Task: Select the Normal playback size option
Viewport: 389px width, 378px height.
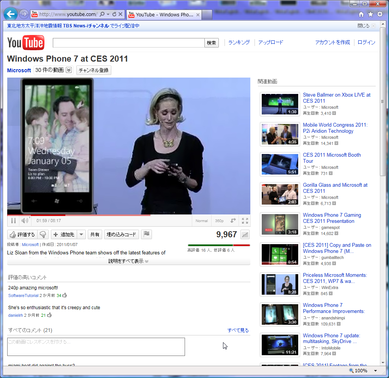Action: point(201,221)
